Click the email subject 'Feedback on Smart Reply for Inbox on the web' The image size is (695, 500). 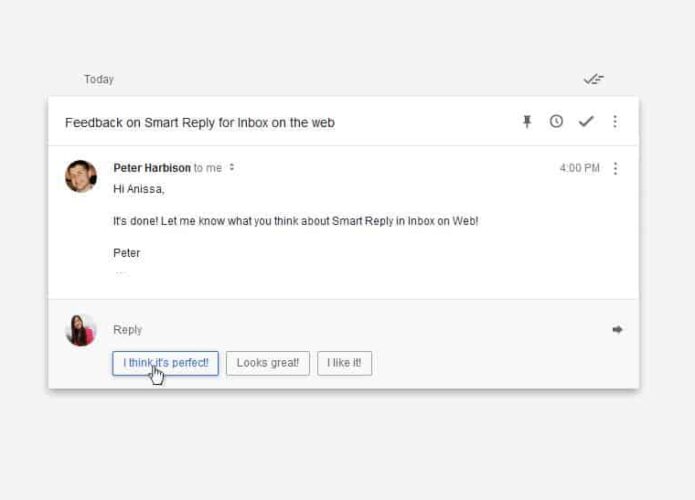(200, 123)
